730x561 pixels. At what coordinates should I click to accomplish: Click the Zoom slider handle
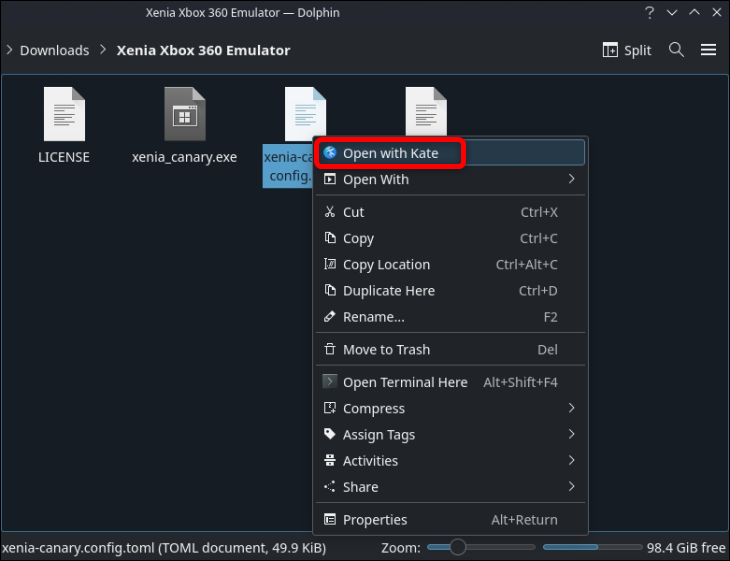458,547
